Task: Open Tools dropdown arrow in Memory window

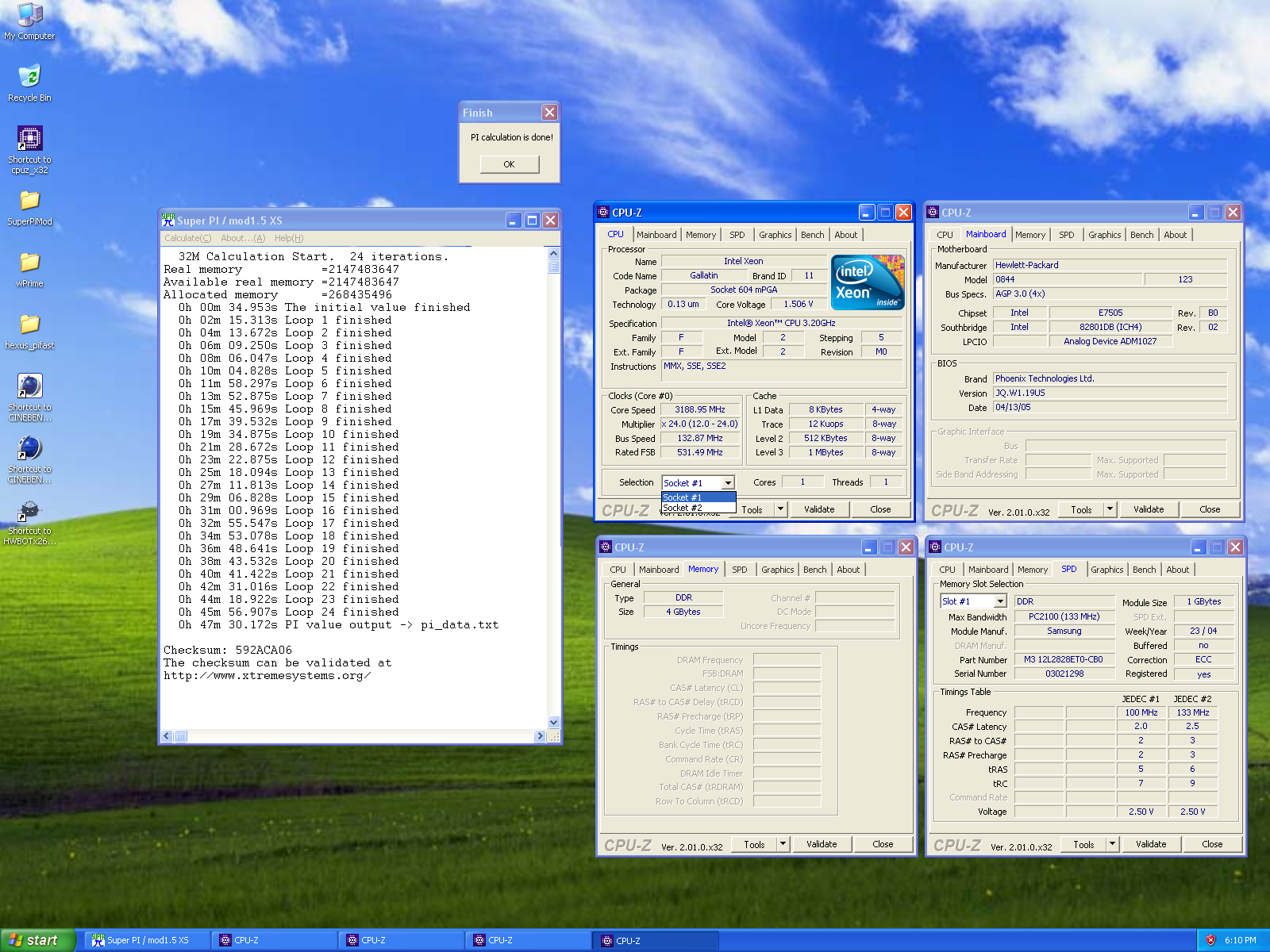Action: [783, 844]
